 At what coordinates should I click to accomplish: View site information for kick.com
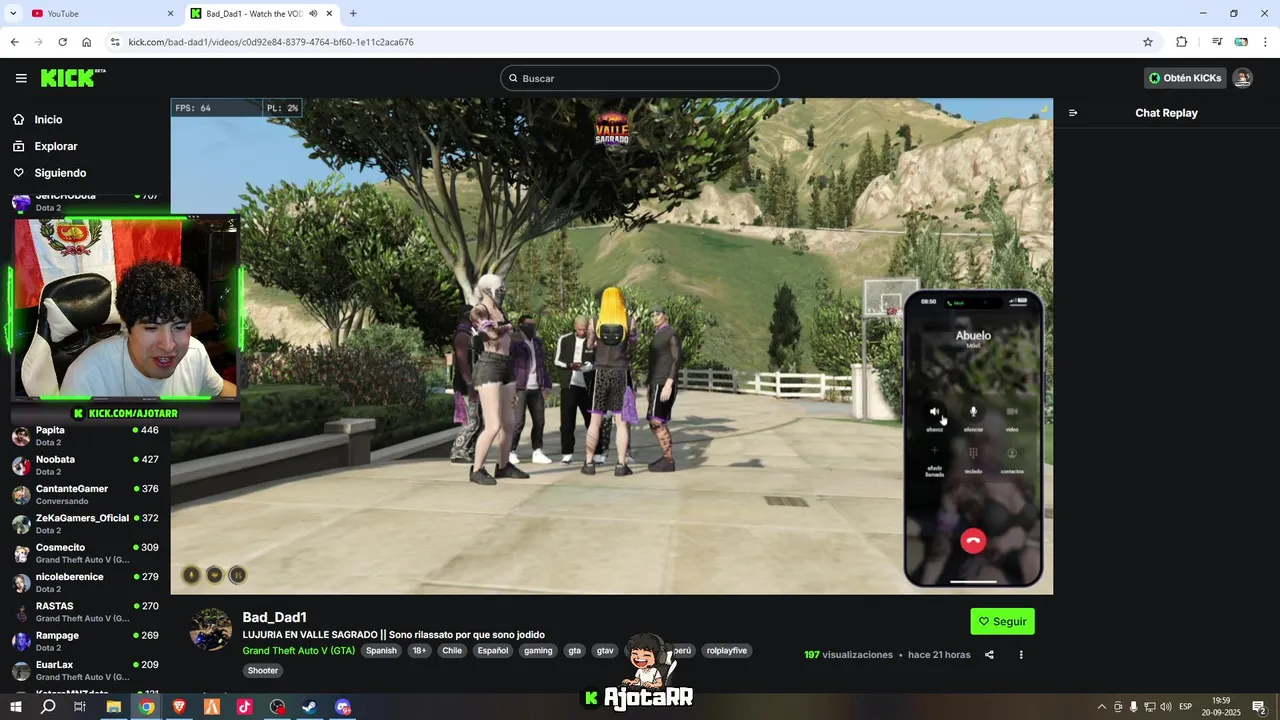pos(115,42)
